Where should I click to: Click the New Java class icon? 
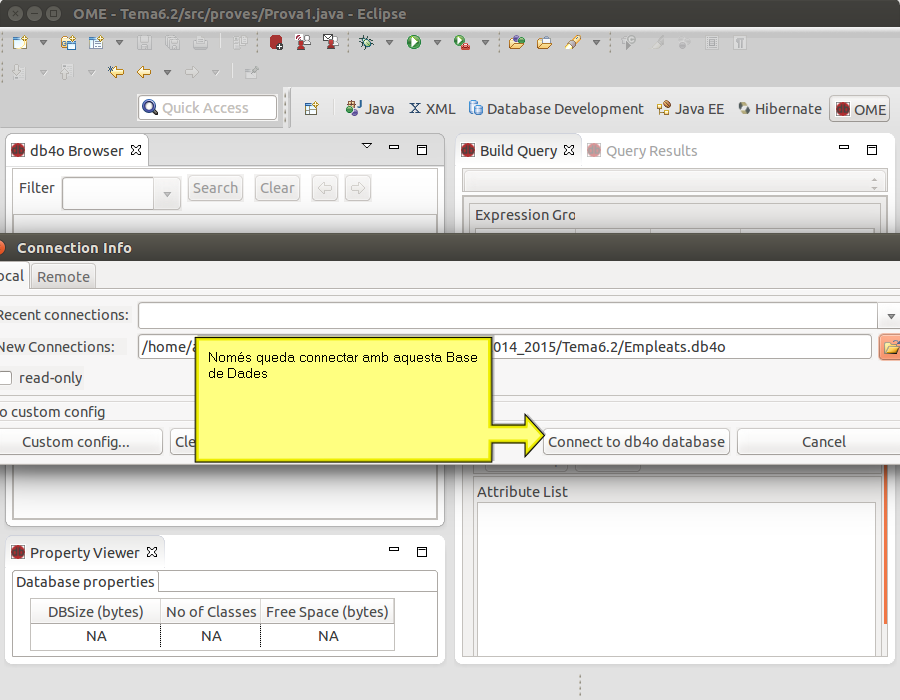(x=96, y=42)
